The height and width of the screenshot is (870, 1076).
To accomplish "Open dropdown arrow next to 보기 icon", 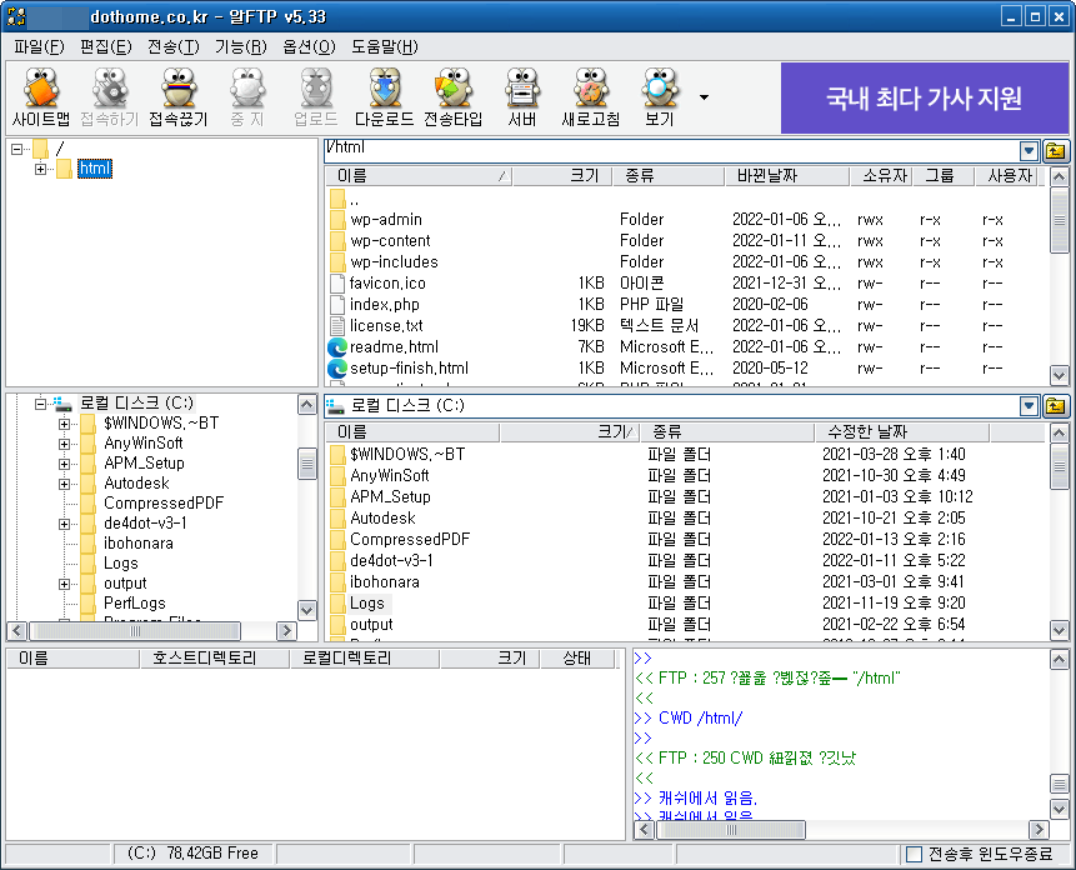I will (x=704, y=97).
